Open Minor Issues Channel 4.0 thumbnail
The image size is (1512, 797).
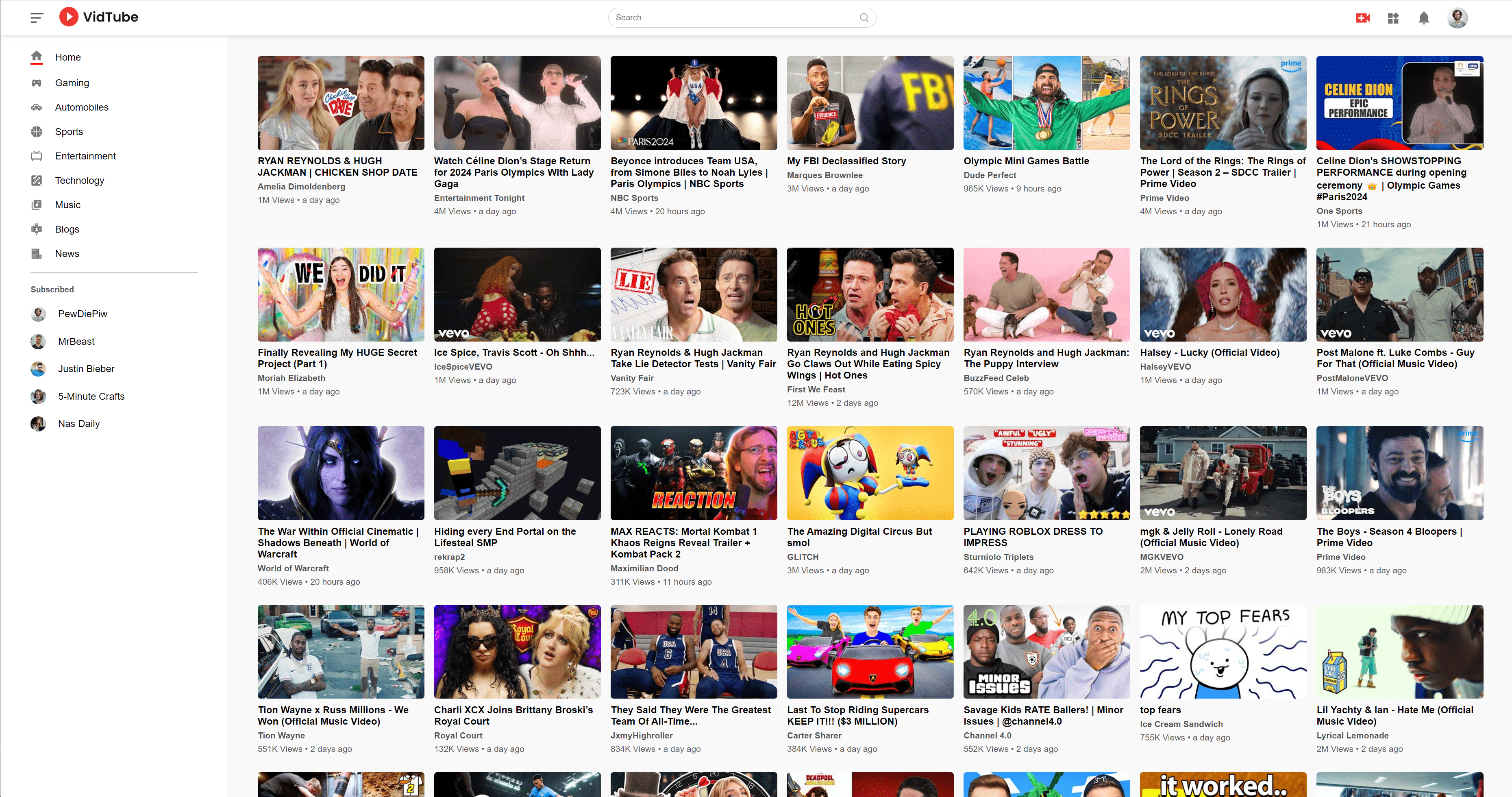click(1046, 651)
